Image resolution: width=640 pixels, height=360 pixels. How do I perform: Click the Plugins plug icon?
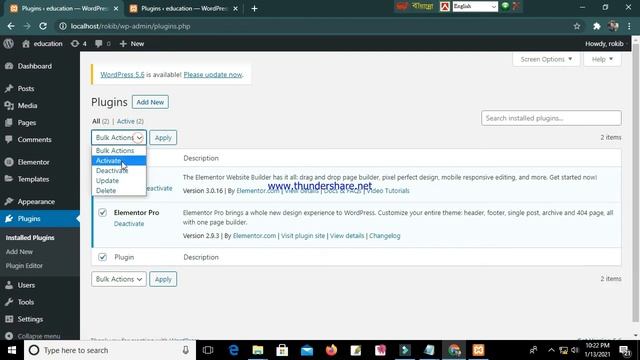(9, 219)
